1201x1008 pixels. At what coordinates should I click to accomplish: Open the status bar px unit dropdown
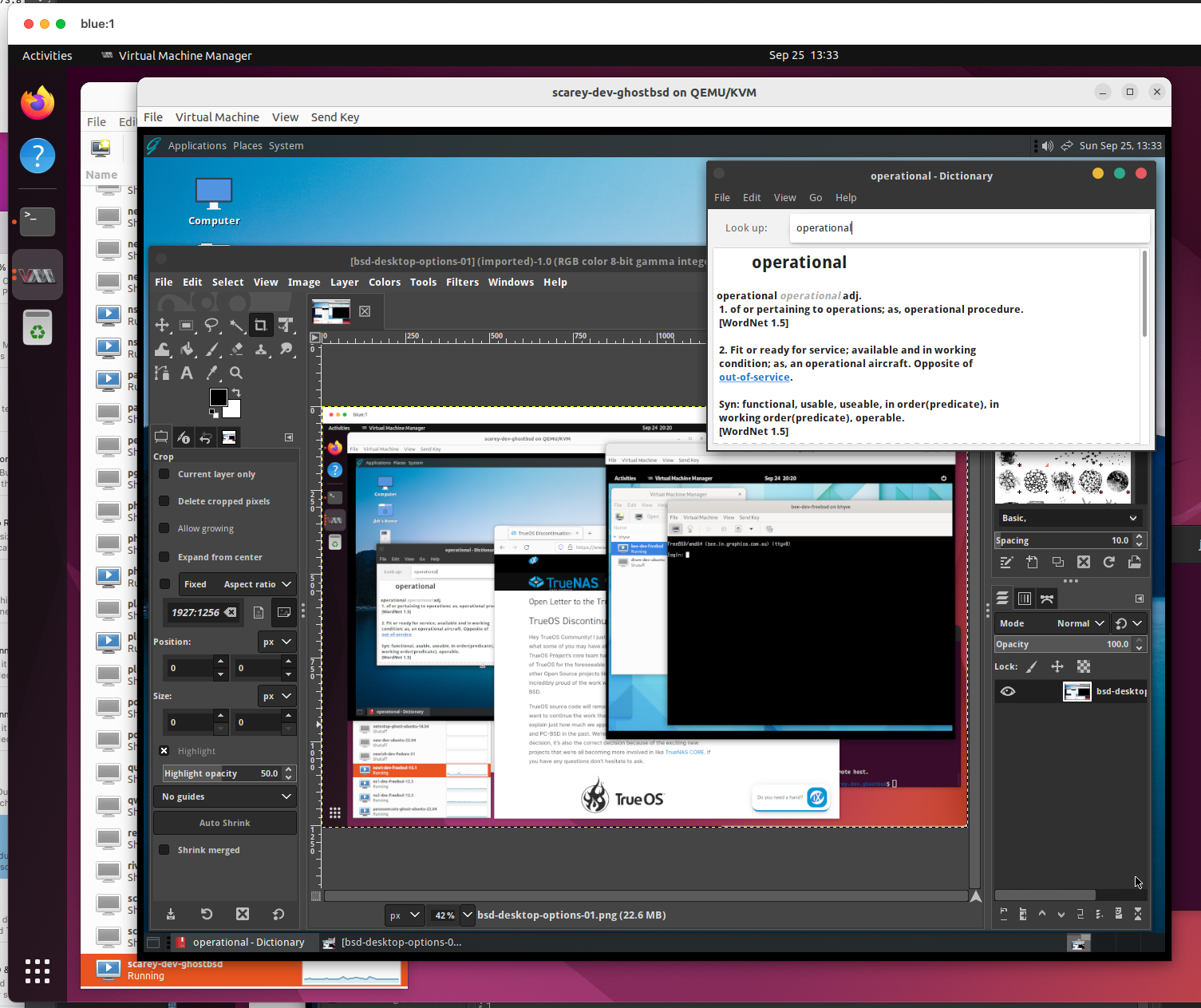point(404,915)
